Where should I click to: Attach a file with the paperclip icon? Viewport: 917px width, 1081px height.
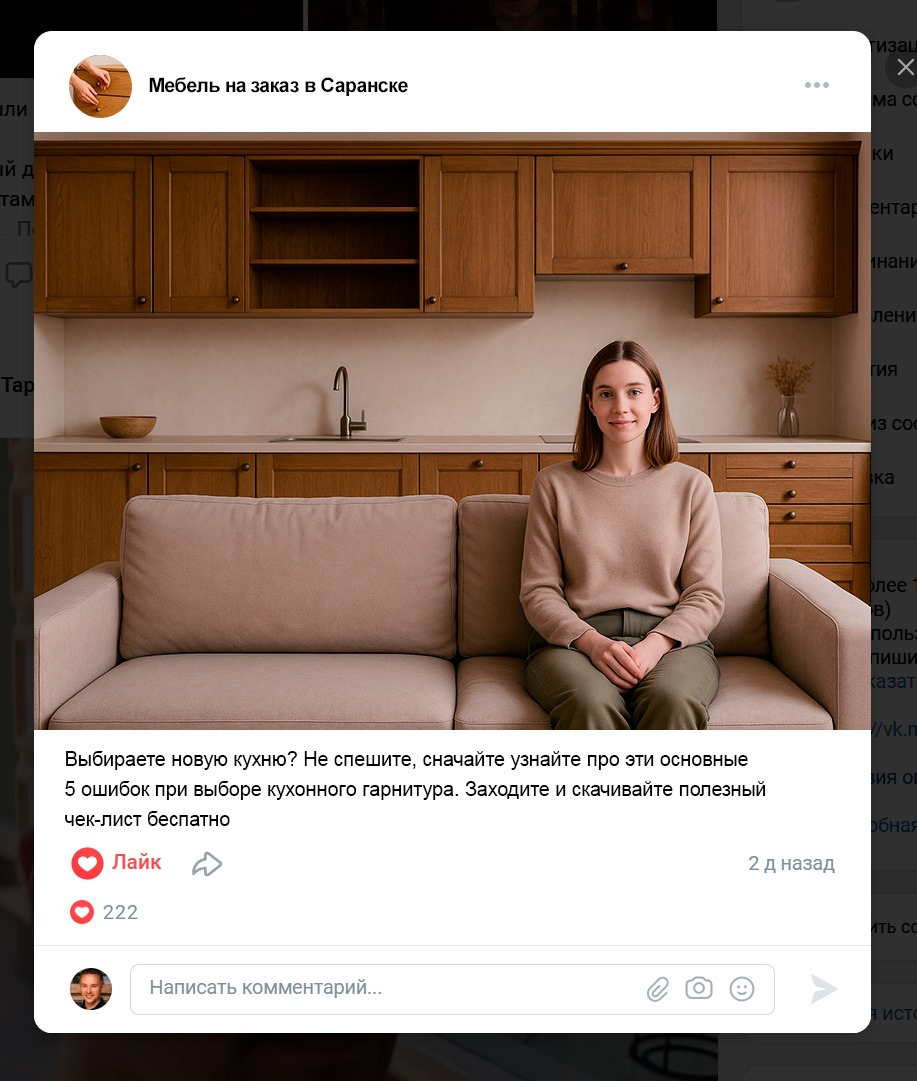658,989
